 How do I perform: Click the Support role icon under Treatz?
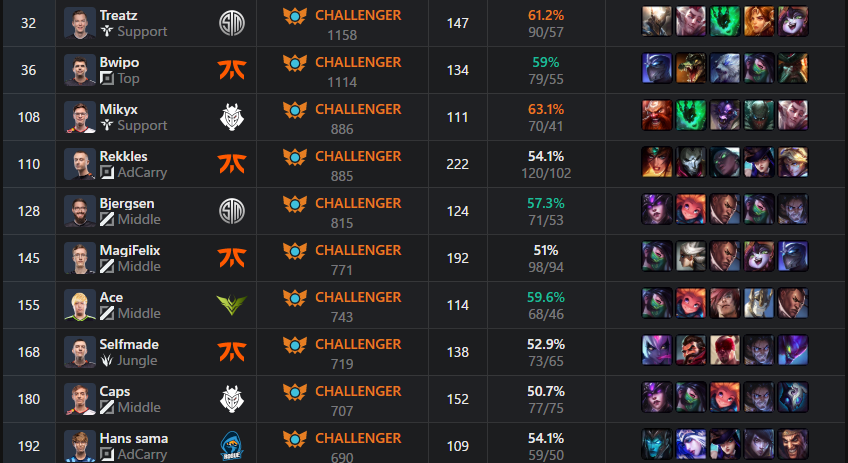(107, 31)
